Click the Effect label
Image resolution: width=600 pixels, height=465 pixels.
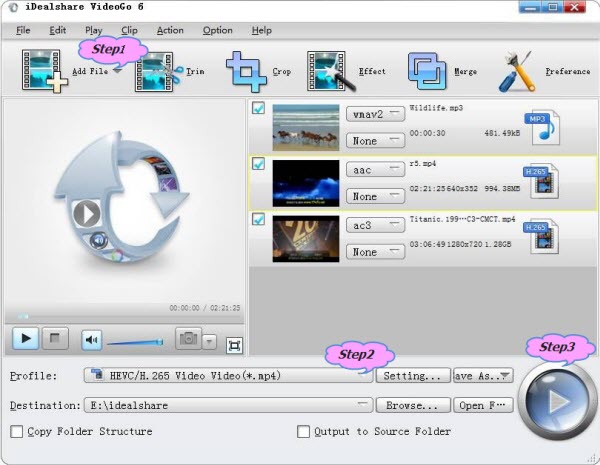click(x=372, y=71)
